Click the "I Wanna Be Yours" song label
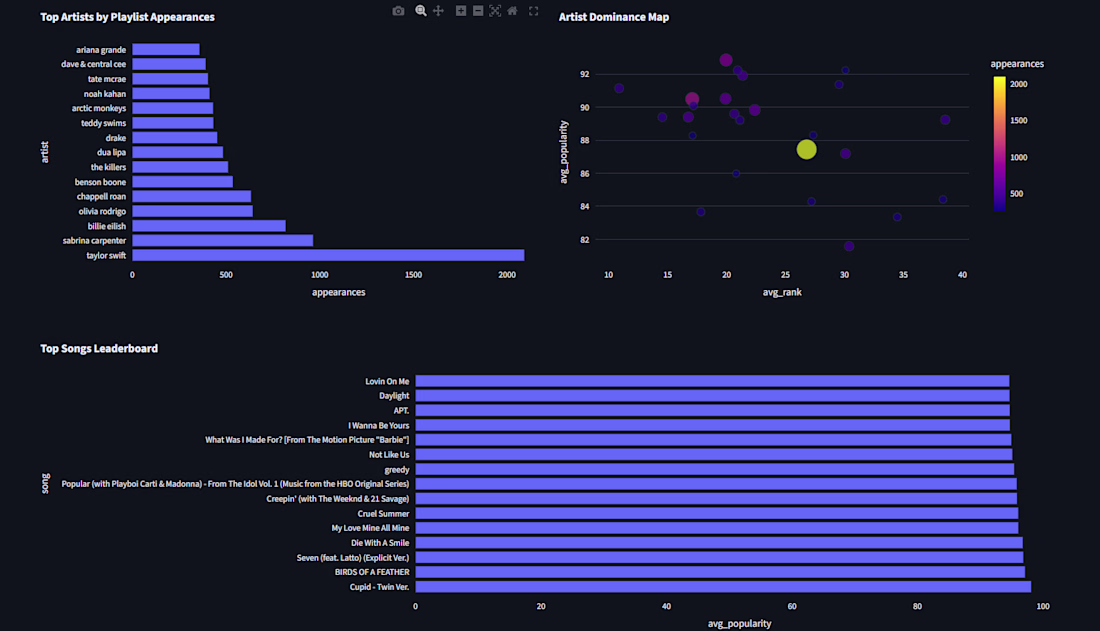Image resolution: width=1100 pixels, height=631 pixels. (379, 425)
